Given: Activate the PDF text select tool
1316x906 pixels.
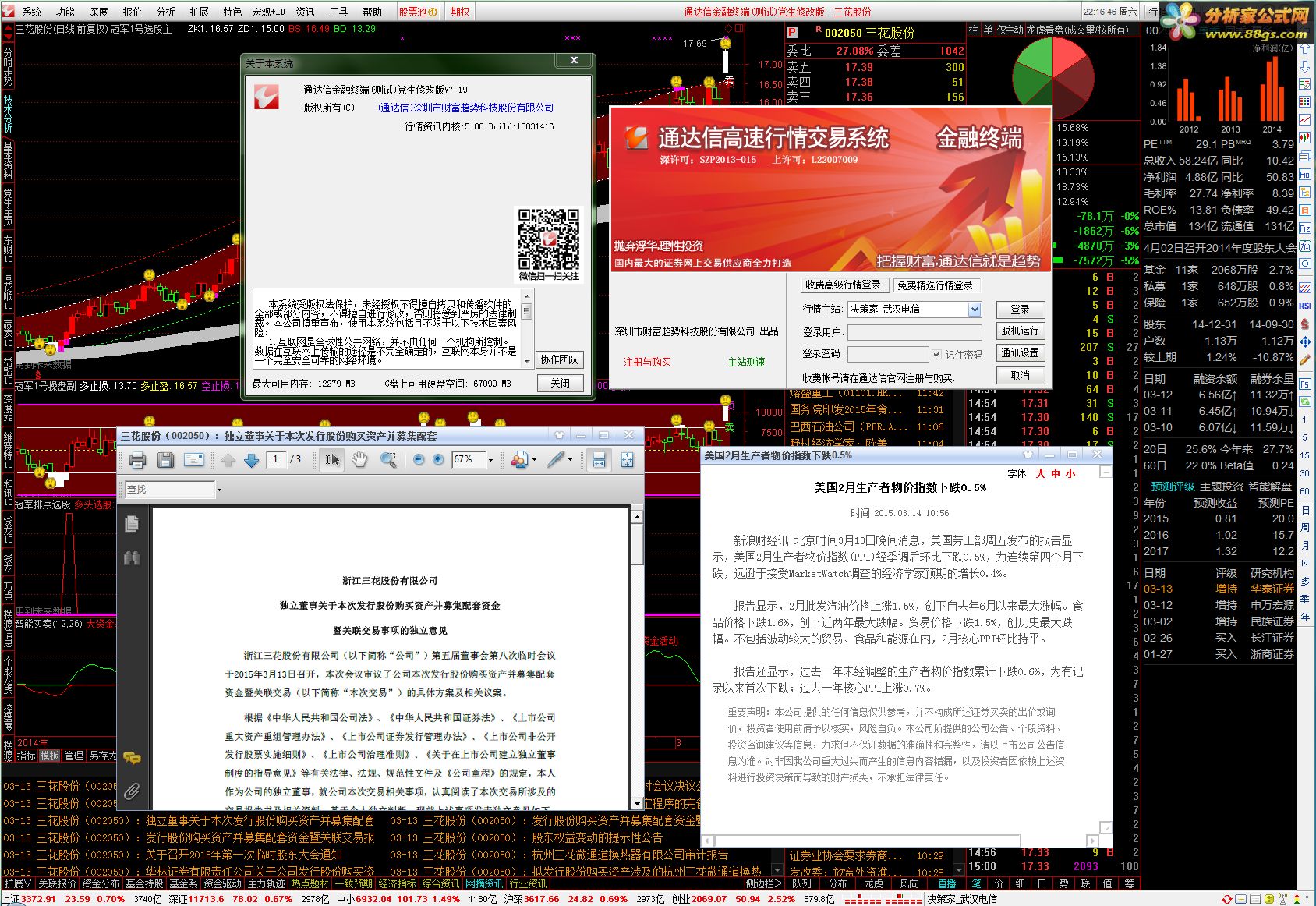Looking at the screenshot, I should tap(332, 460).
